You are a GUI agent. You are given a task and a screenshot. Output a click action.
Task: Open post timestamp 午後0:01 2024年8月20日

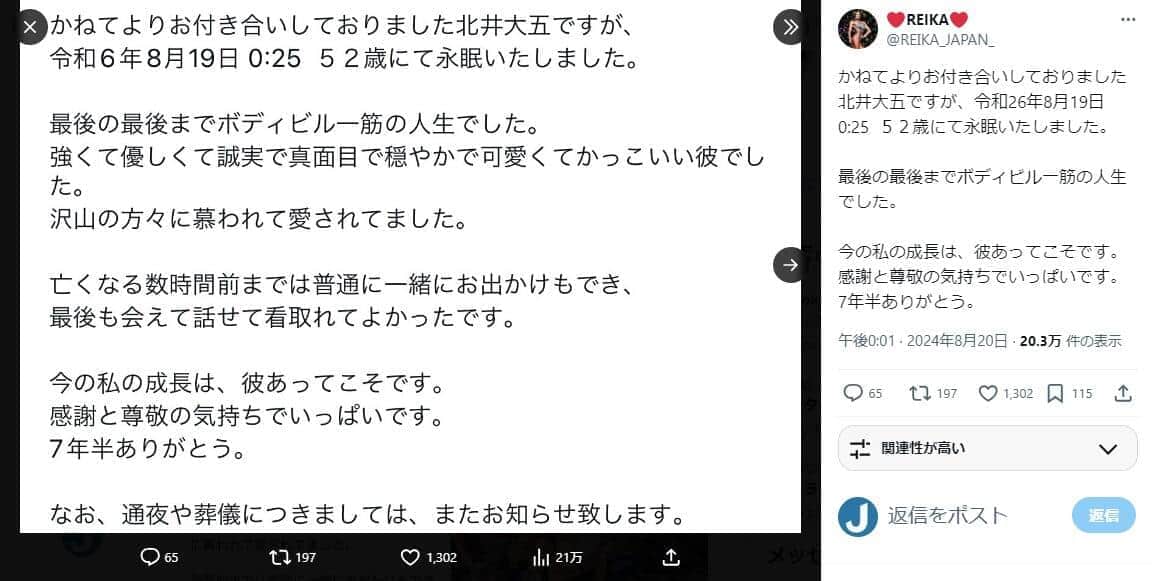click(x=923, y=341)
